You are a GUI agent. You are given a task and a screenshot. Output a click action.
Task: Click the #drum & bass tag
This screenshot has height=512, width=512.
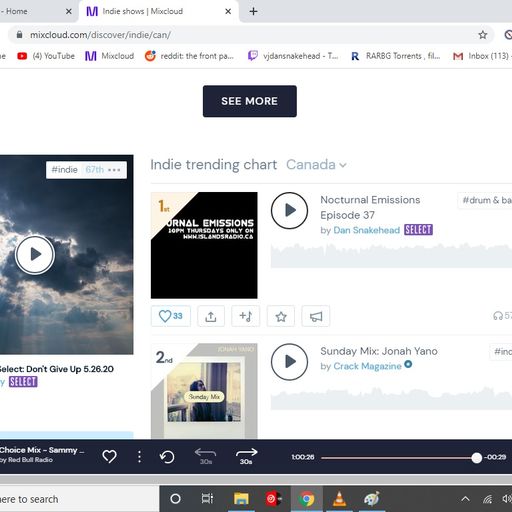pos(486,200)
